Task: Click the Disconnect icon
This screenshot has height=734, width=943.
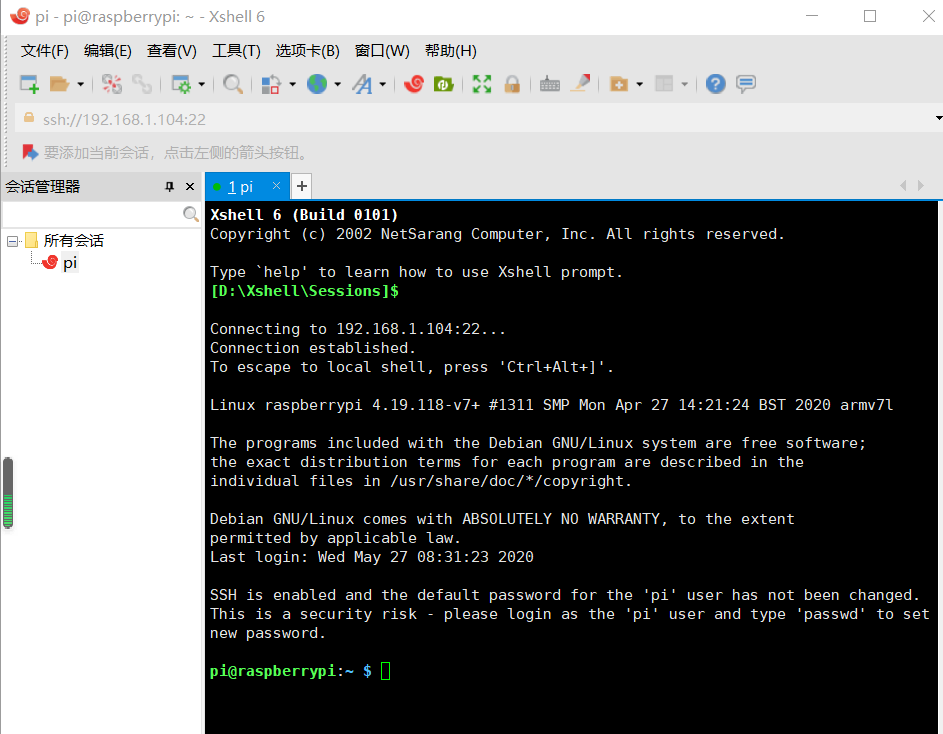Action: coord(112,84)
